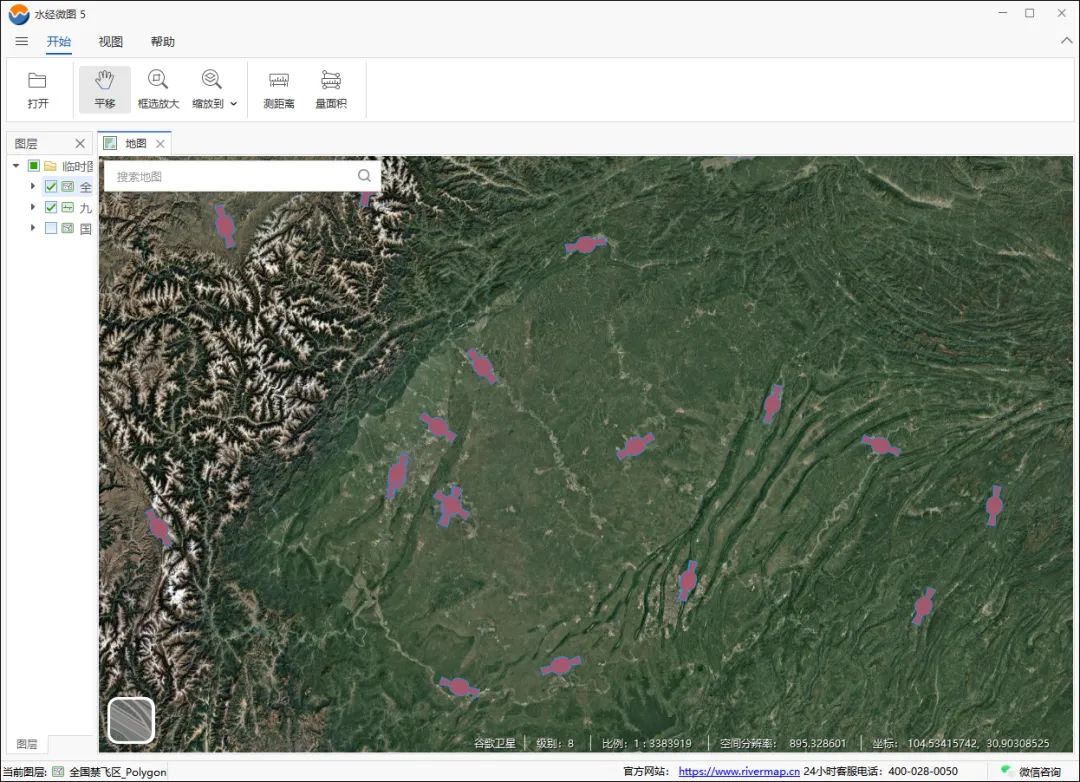Switch to the 开始 ribbon tab

tap(59, 41)
